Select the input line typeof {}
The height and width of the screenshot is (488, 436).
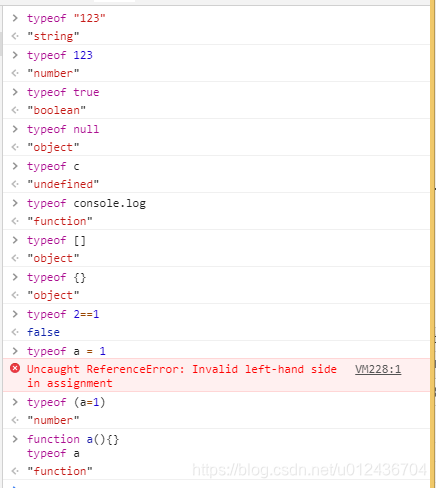(56, 277)
